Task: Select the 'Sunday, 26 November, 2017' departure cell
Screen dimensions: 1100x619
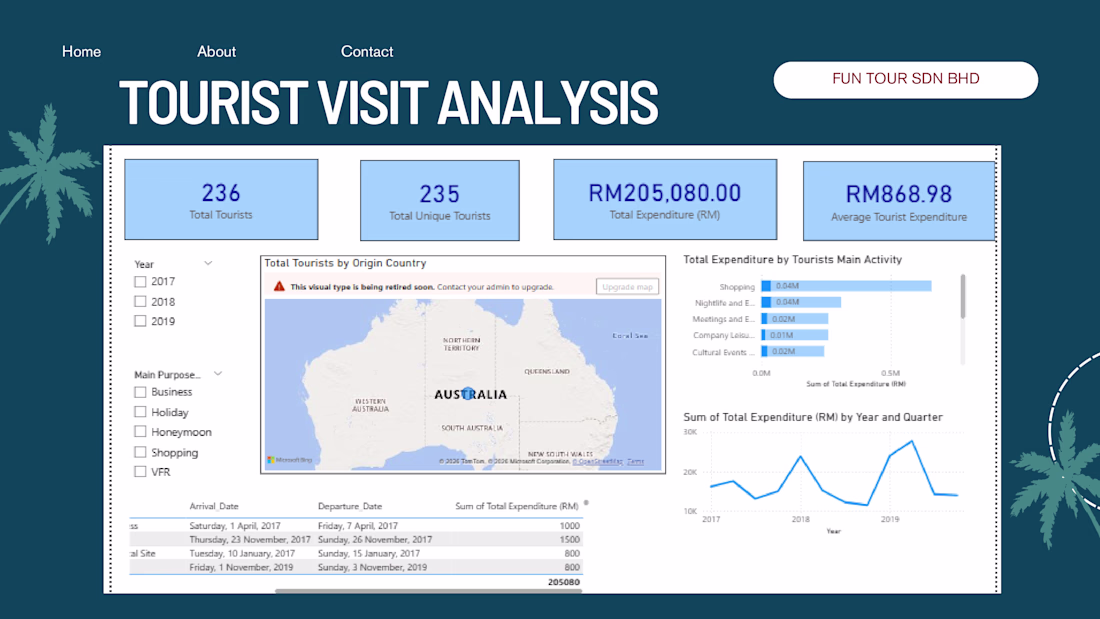Action: [x=375, y=540]
